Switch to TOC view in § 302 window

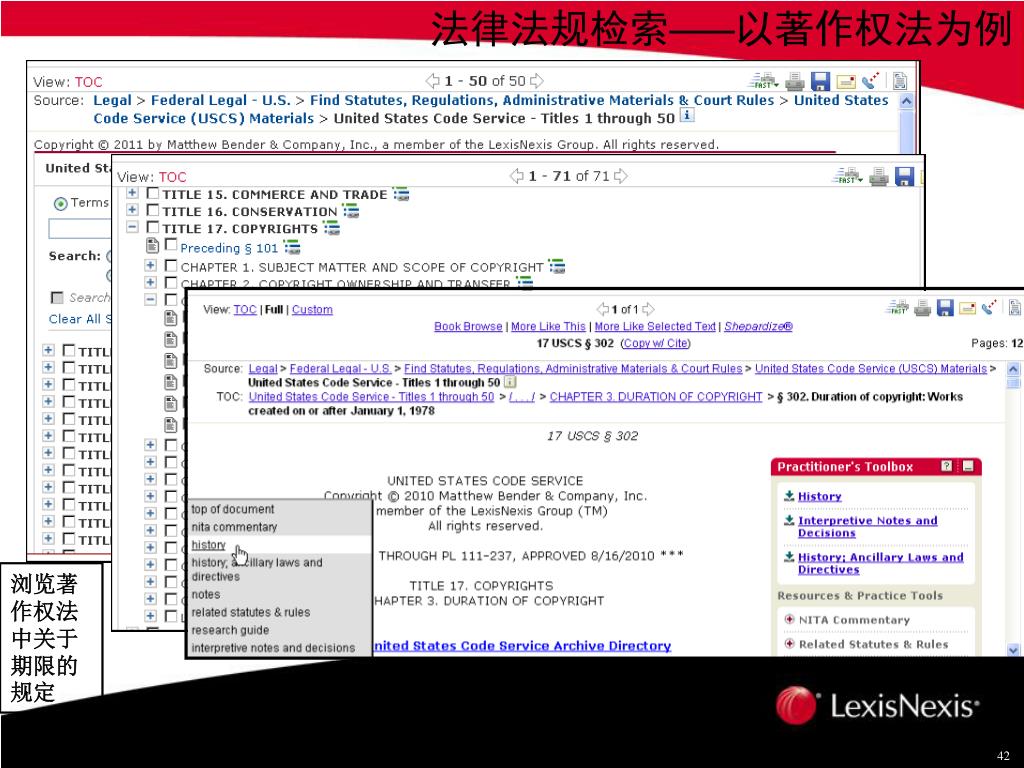245,310
